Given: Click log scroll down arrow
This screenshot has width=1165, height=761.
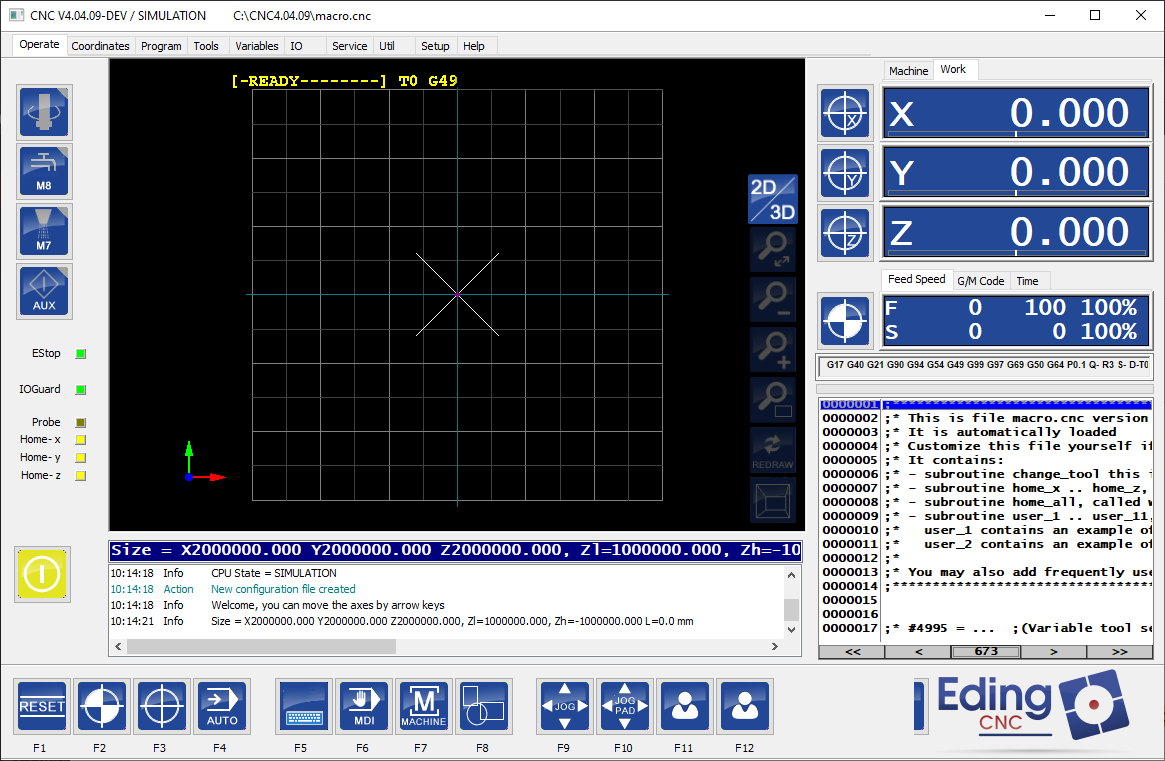Looking at the screenshot, I should (792, 629).
